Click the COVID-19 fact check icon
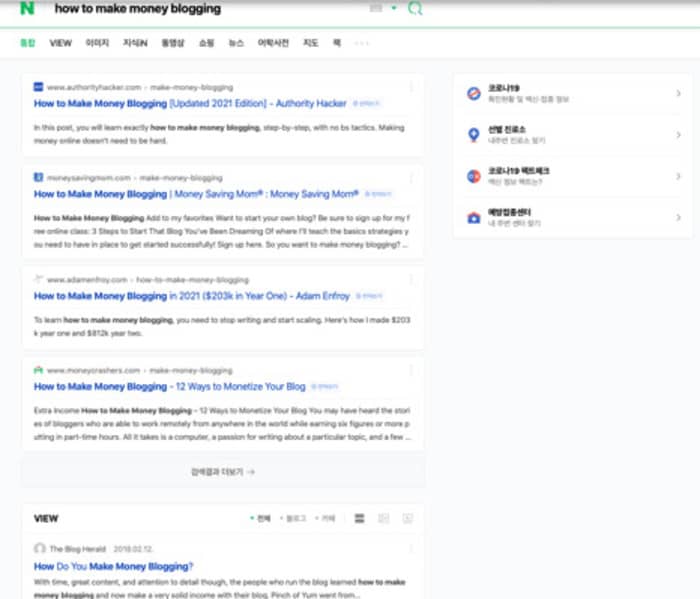 pyautogui.click(x=474, y=176)
